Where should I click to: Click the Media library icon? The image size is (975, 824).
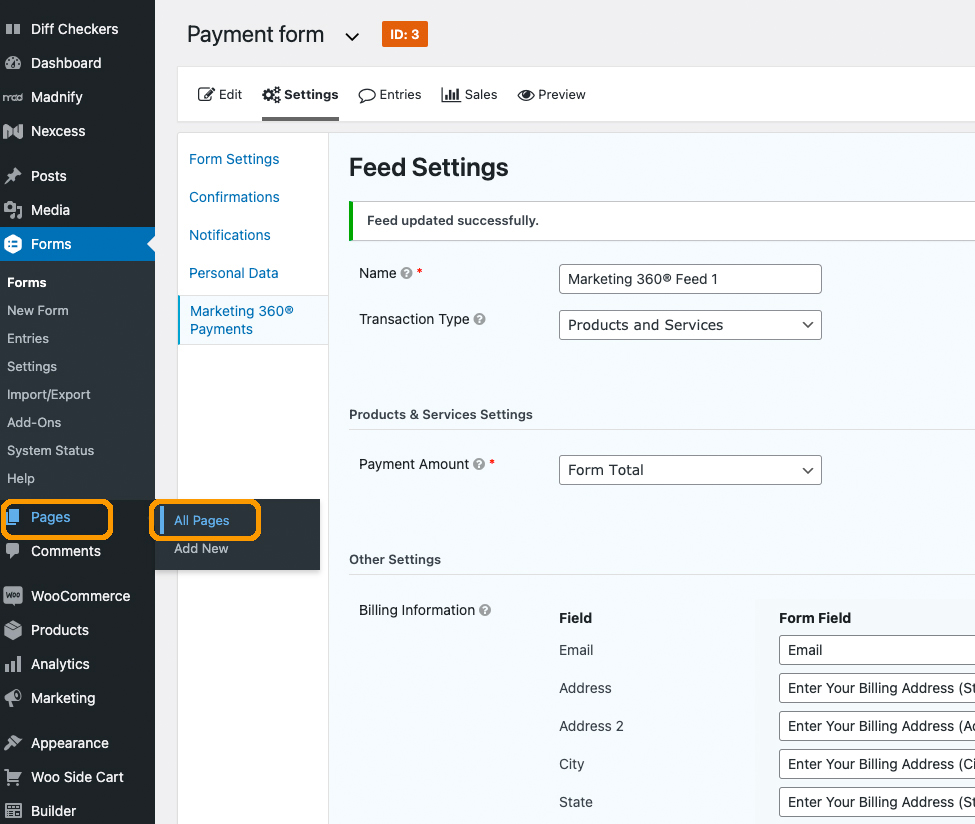click(x=13, y=210)
